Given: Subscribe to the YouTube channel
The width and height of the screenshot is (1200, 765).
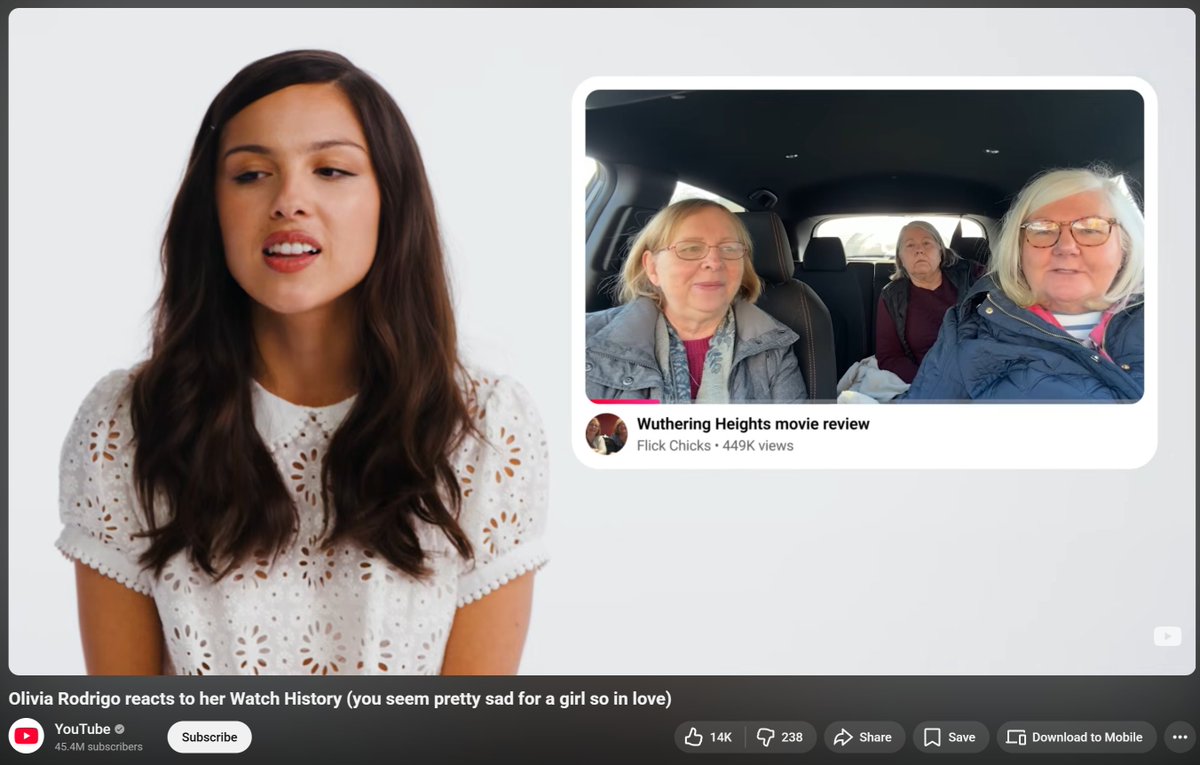Looking at the screenshot, I should click(x=209, y=737).
